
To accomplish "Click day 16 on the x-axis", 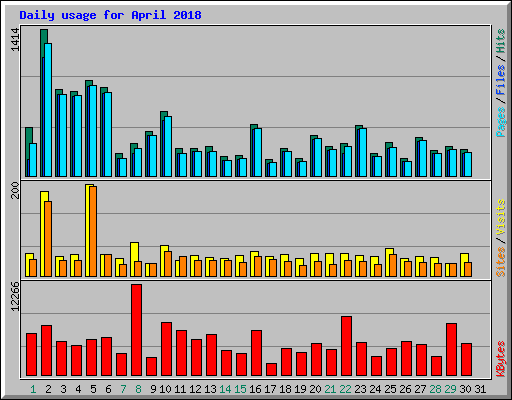I will click(x=255, y=389).
